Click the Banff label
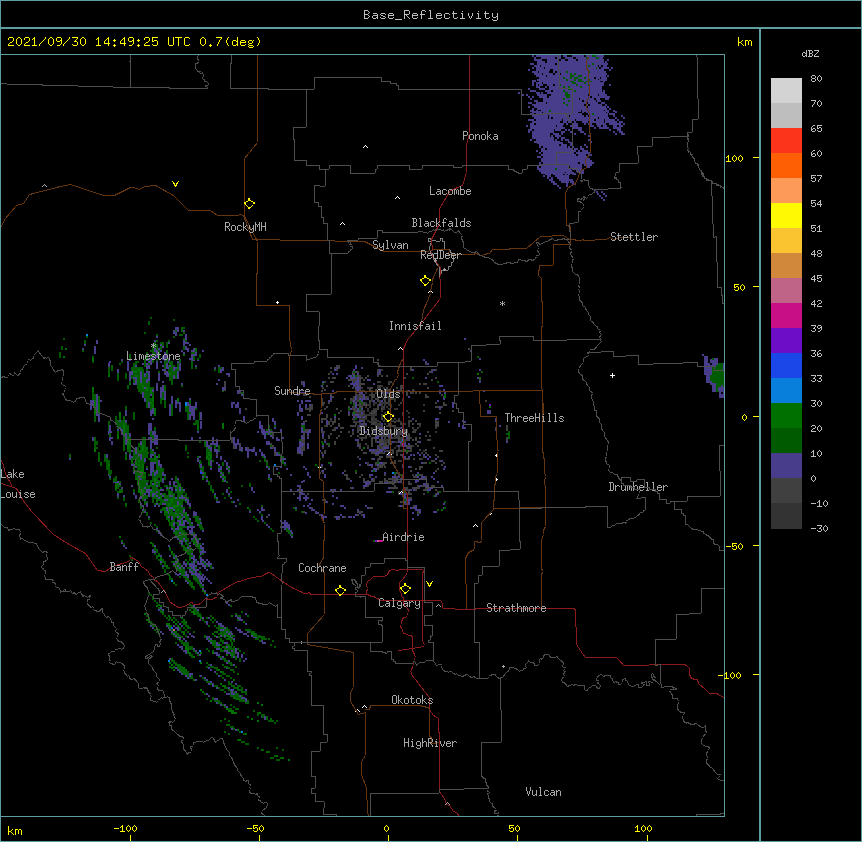 point(124,567)
